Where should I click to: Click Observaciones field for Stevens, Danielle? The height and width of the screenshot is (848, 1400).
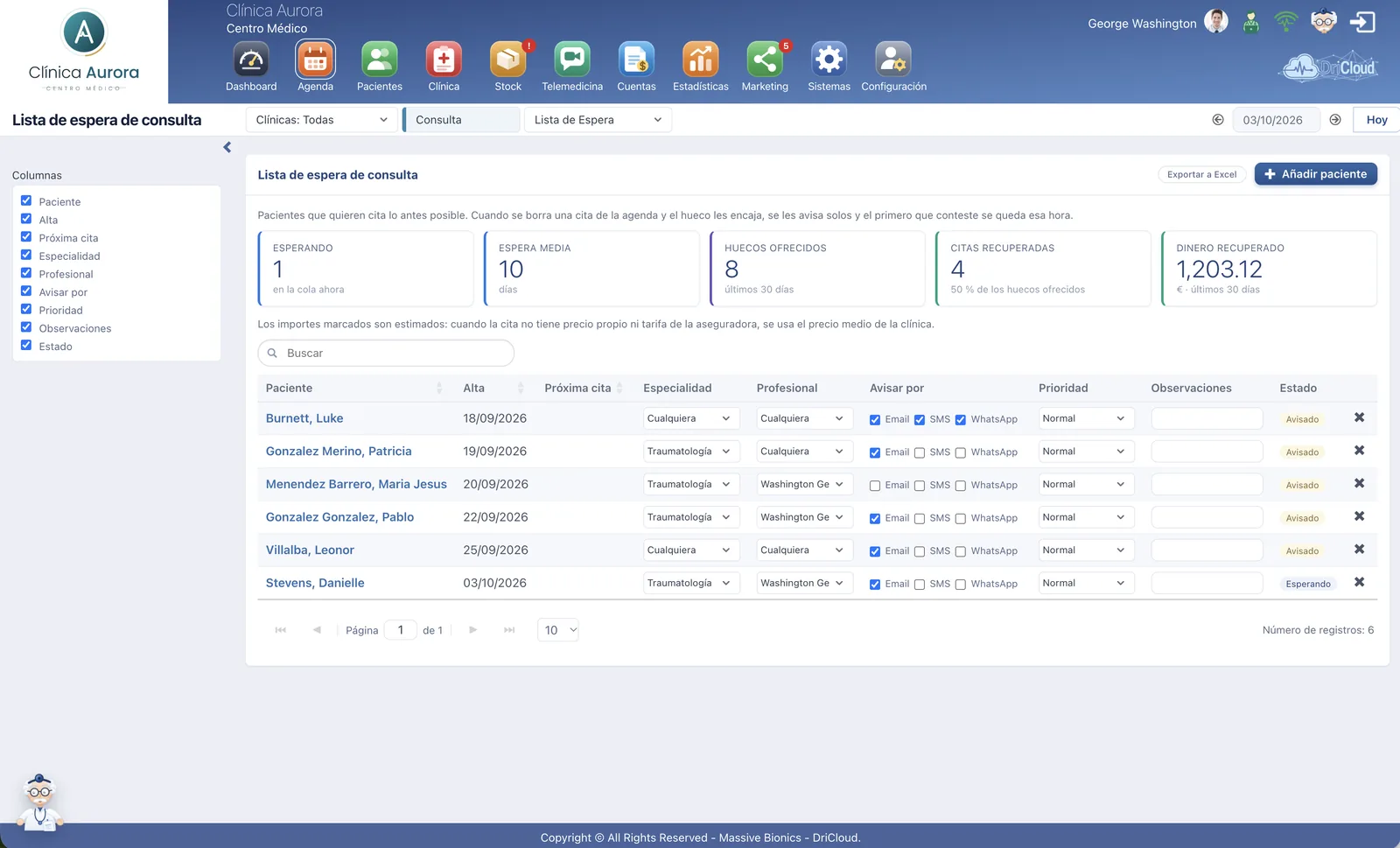pyautogui.click(x=1207, y=583)
